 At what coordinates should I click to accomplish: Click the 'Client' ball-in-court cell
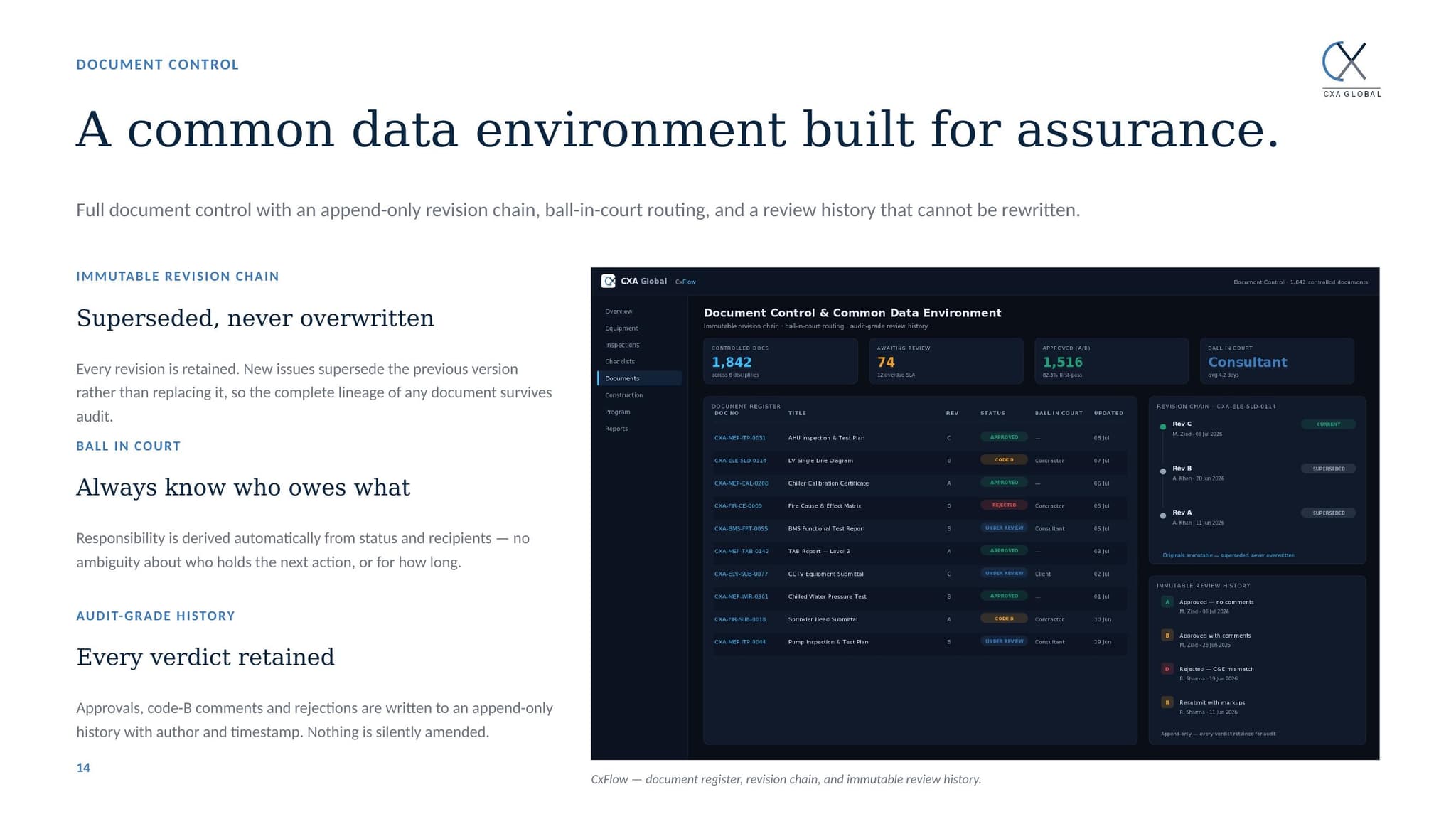coord(1042,574)
